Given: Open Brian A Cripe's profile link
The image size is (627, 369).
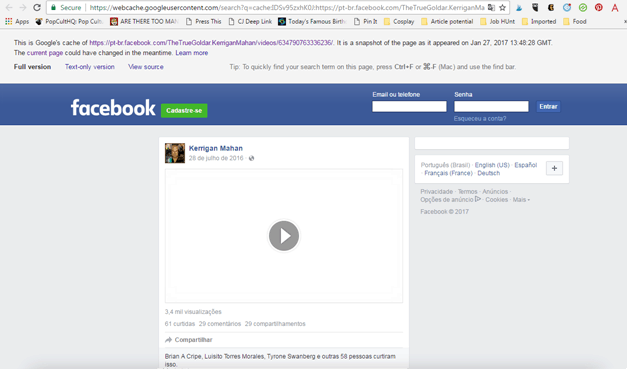Looking at the screenshot, I should [x=183, y=356].
